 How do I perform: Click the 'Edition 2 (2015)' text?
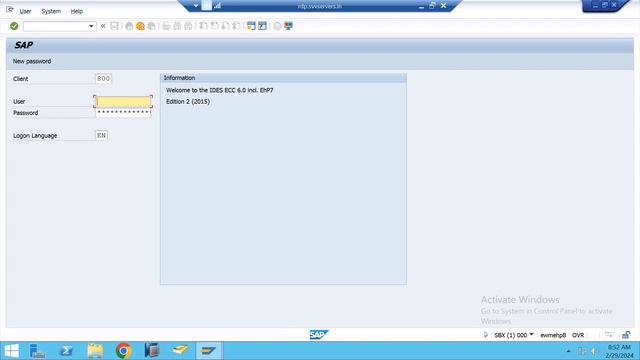tap(188, 102)
